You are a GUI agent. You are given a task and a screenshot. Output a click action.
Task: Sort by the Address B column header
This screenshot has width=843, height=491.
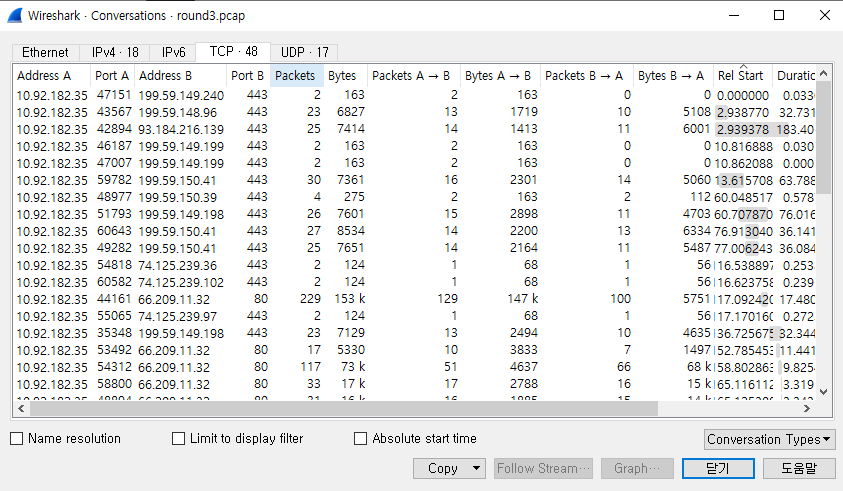pos(181,76)
